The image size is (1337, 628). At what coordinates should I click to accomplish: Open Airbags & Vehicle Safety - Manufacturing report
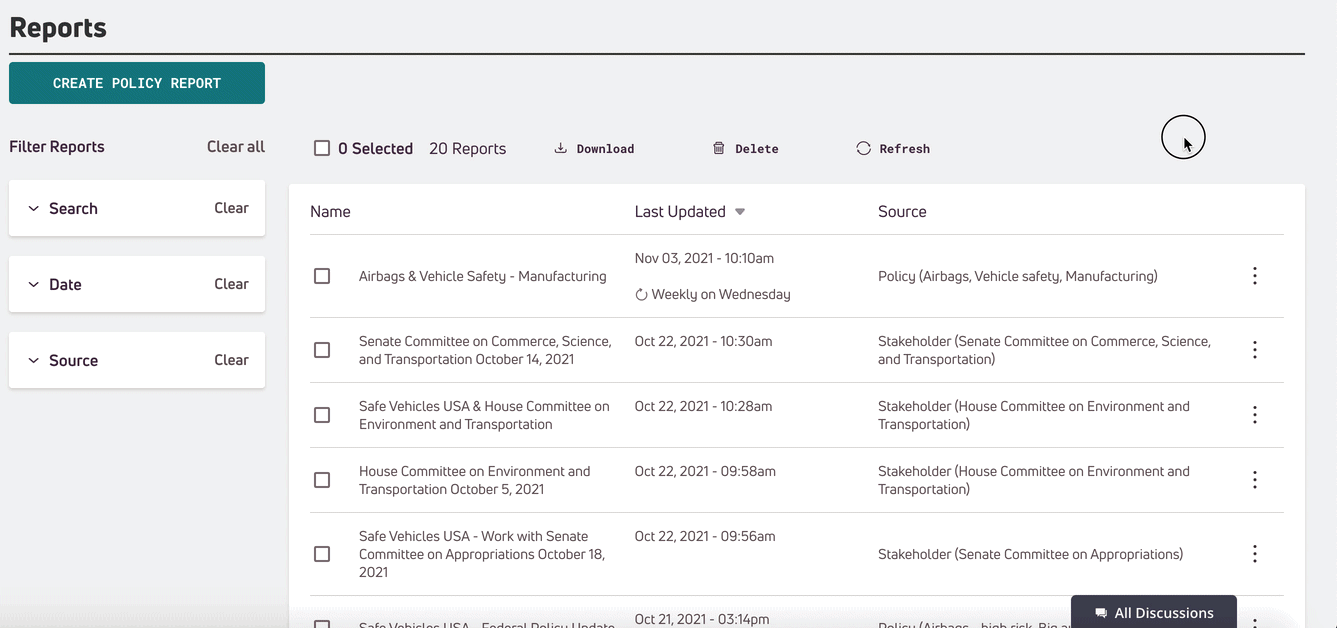(x=483, y=276)
